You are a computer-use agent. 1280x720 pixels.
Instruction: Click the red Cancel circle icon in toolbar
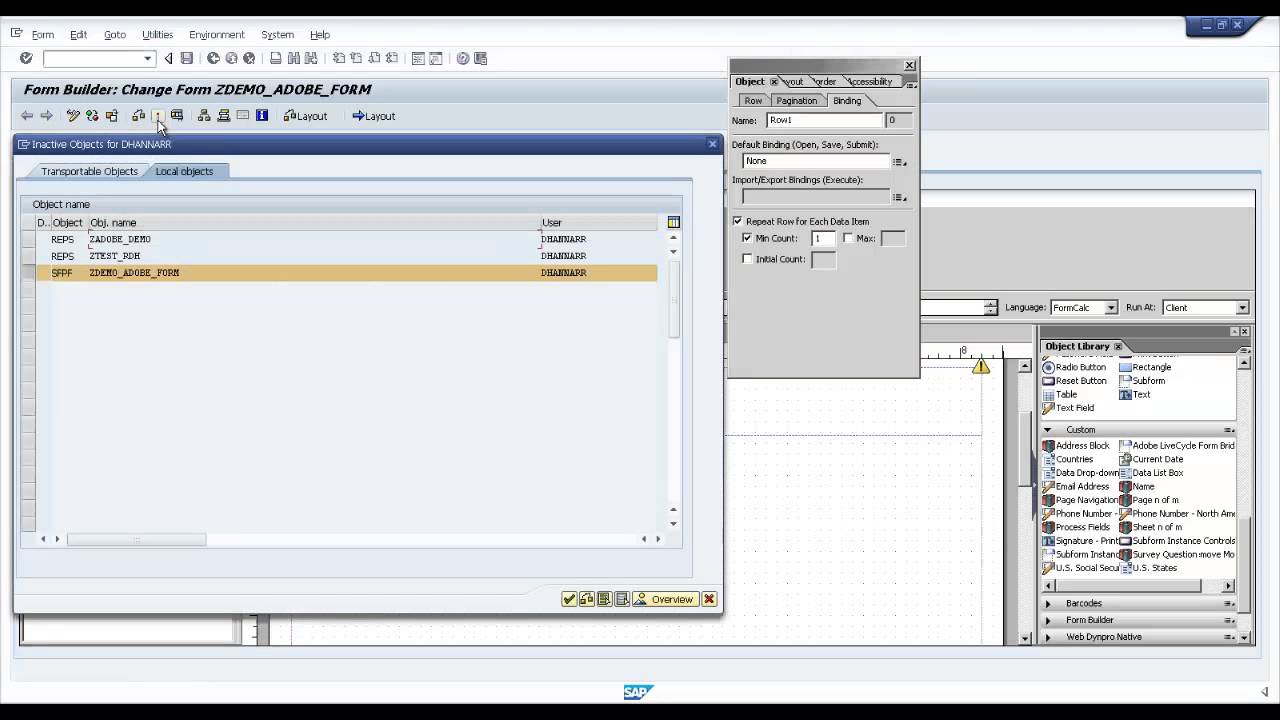[249, 58]
